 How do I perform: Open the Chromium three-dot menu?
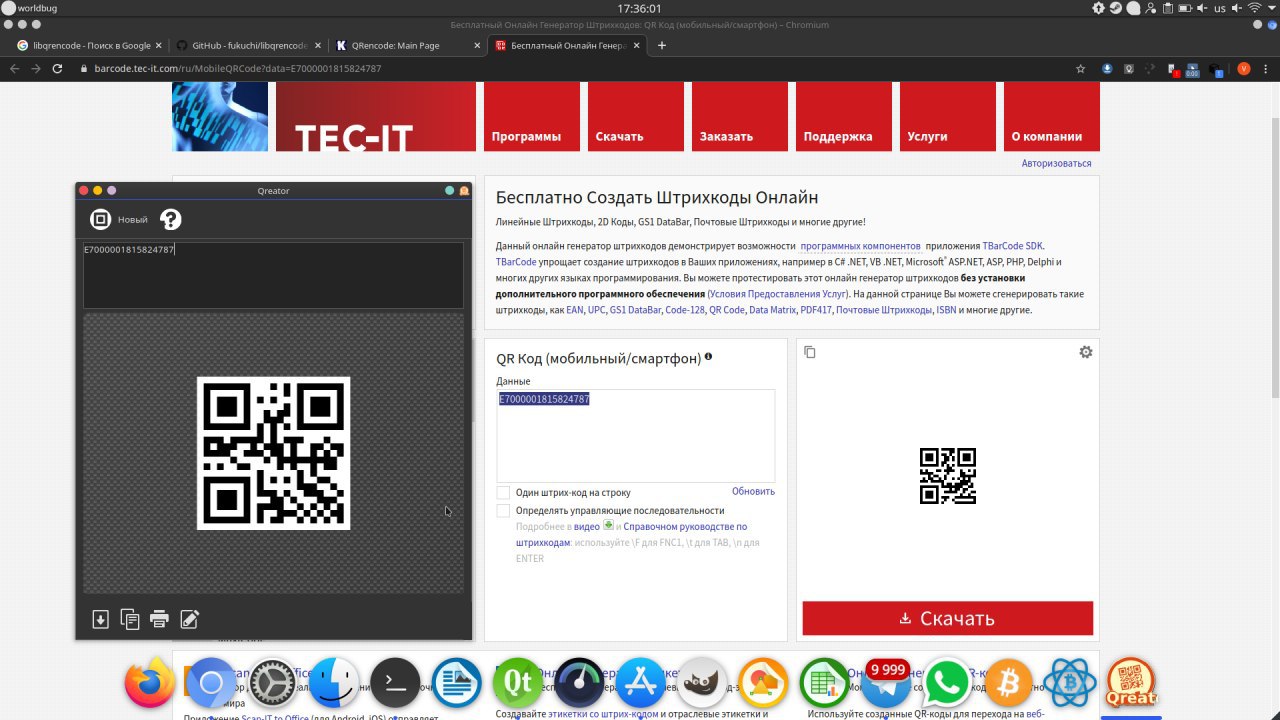pos(1267,69)
